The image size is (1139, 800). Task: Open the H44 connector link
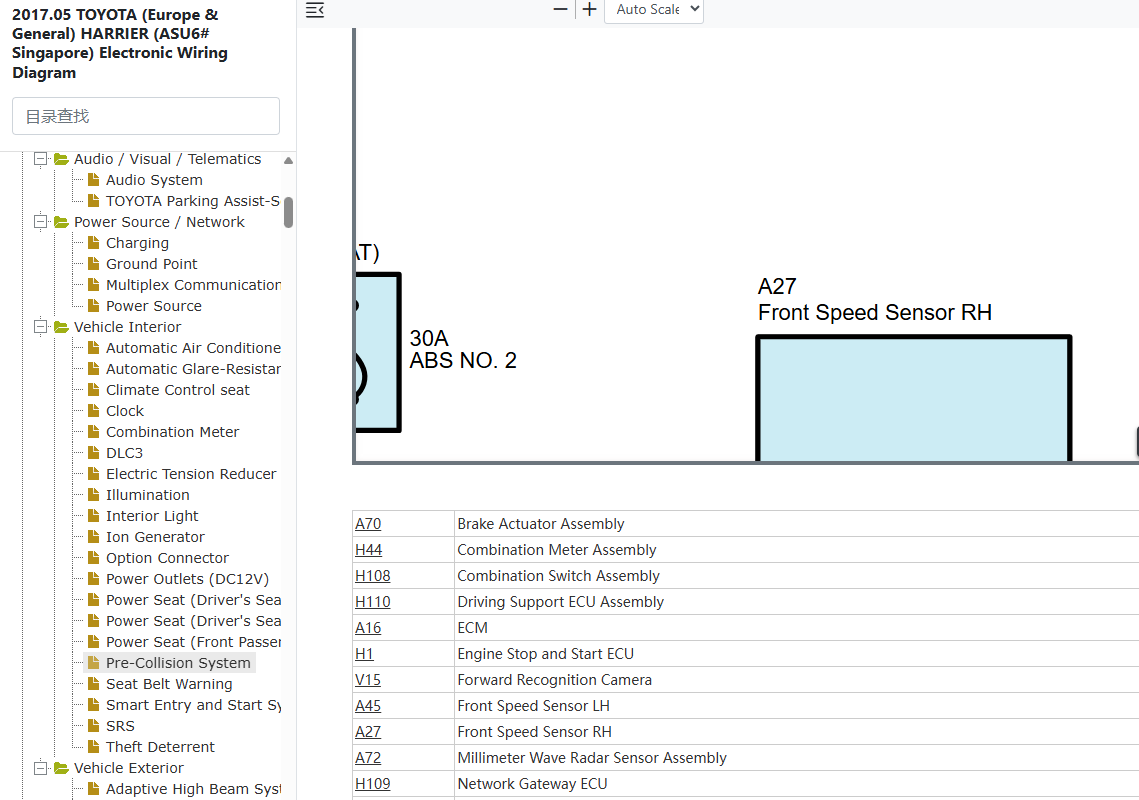coord(368,550)
